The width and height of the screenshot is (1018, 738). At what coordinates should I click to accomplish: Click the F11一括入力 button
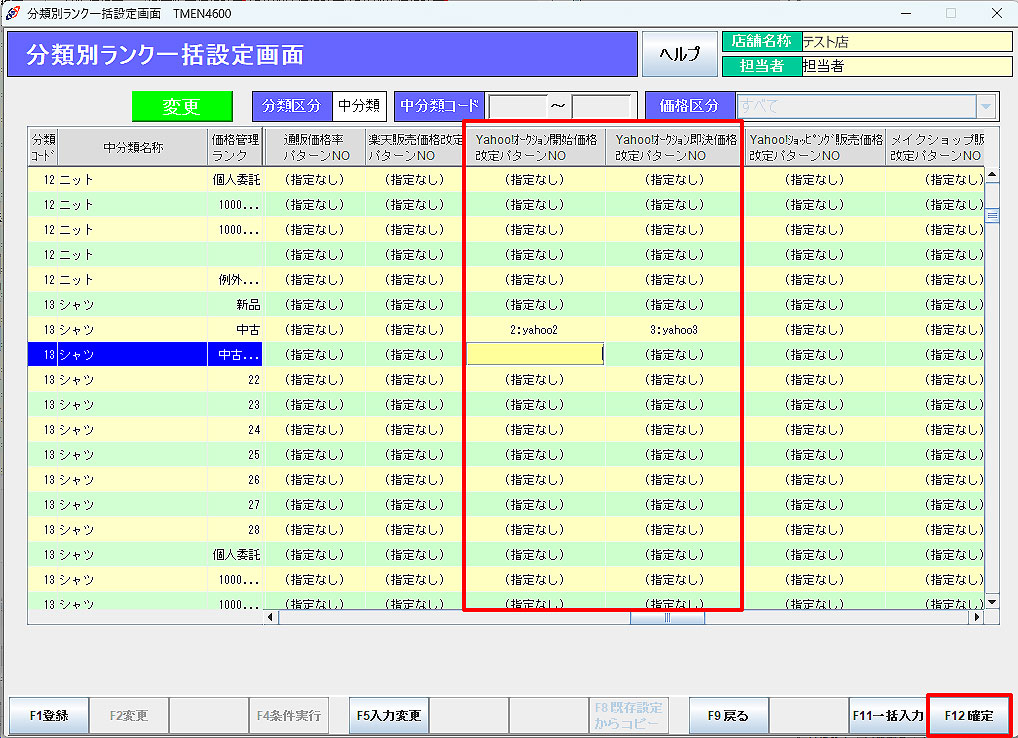(x=887, y=716)
